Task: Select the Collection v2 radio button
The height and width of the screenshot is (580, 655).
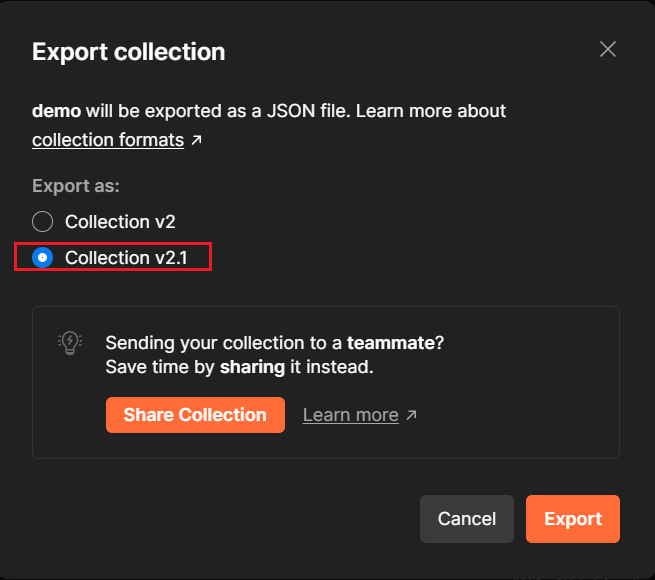Action: pyautogui.click(x=43, y=221)
